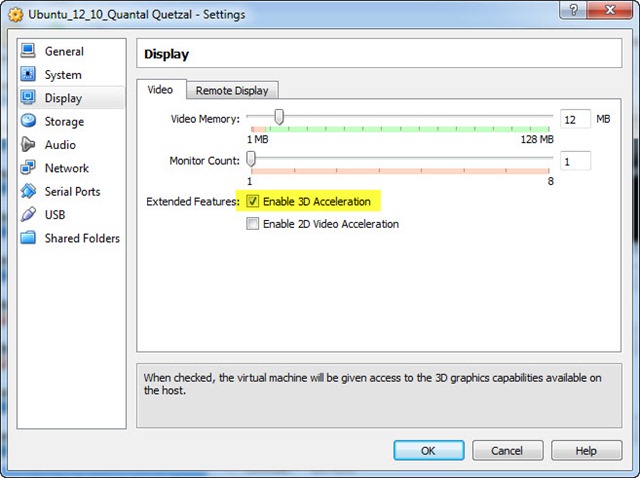This screenshot has height=478, width=640.
Task: Click the Cancel button
Action: tap(507, 451)
